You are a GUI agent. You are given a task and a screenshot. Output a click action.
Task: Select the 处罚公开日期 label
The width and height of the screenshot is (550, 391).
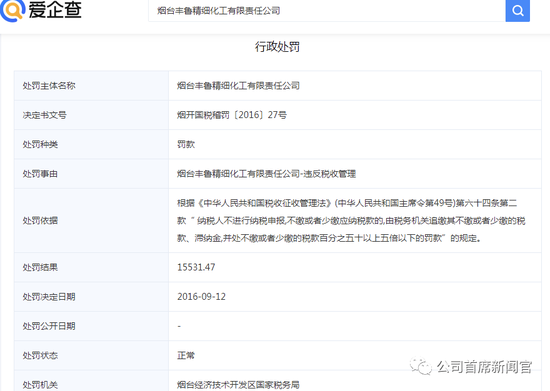49,326
